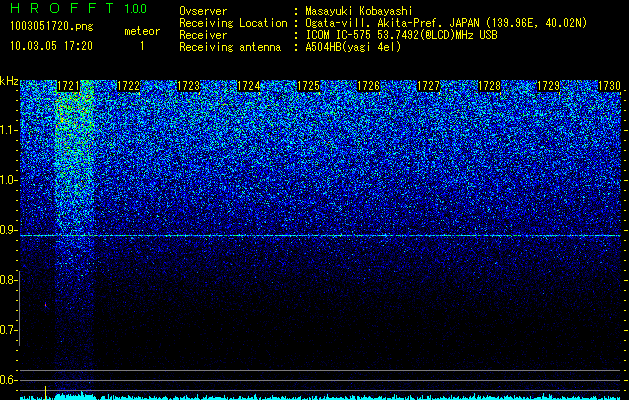Click the Ogata-vill. Akita-Pref. JAPAN location text
The height and width of the screenshot is (400, 629).
pos(445,23)
